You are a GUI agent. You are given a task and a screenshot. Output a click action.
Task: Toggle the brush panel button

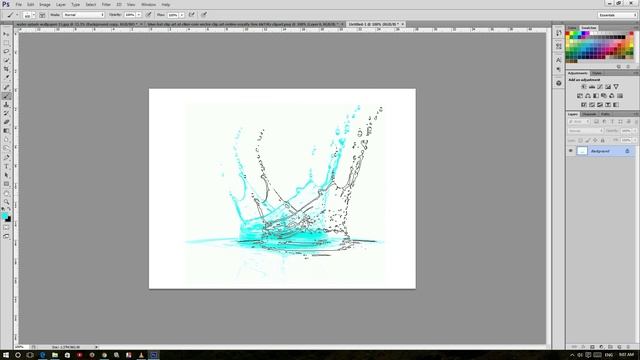click(42, 15)
